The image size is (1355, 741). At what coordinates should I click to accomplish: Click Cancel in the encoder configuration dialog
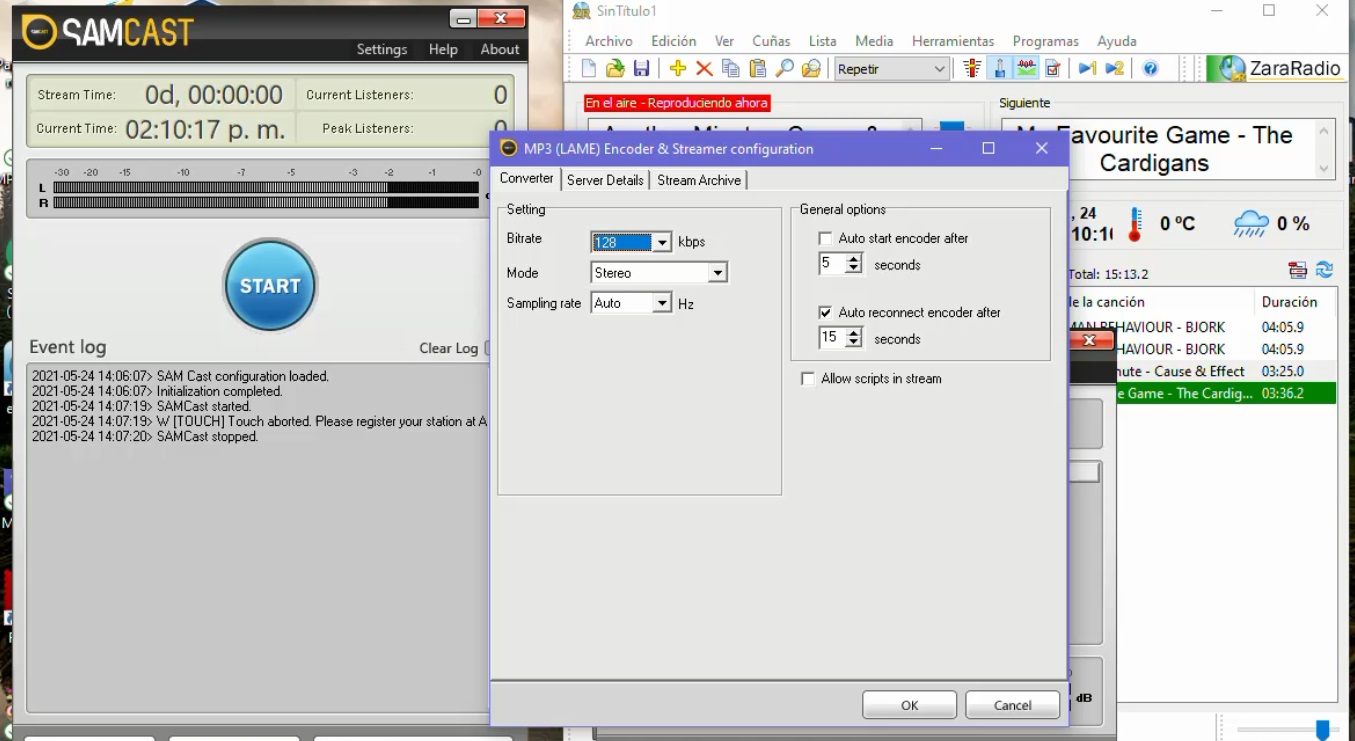point(1012,705)
